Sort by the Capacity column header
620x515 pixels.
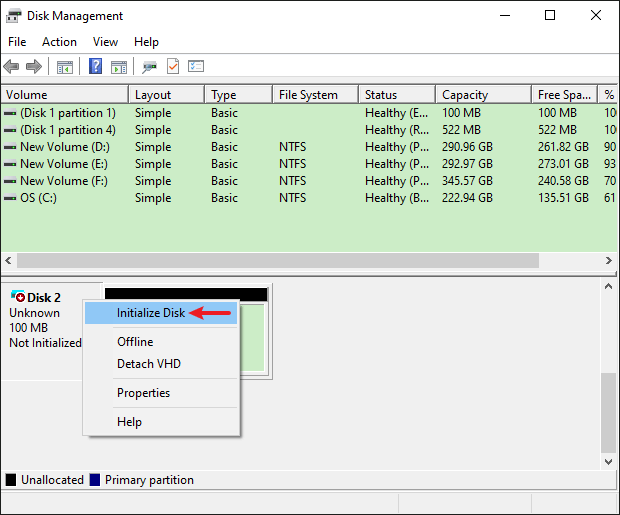click(483, 95)
